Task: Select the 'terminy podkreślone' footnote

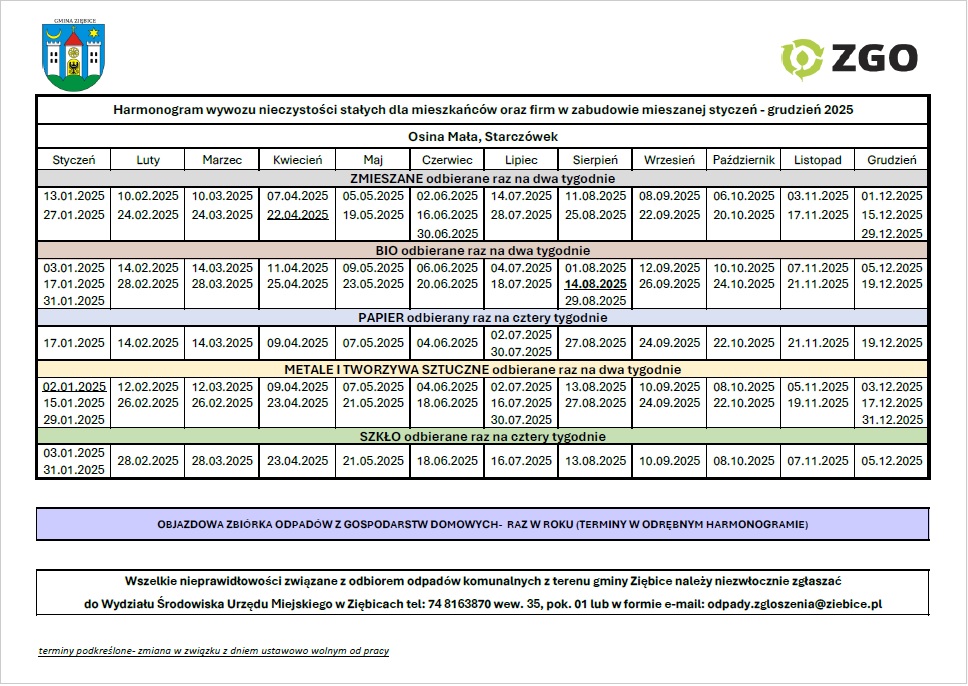Action: [x=214, y=651]
